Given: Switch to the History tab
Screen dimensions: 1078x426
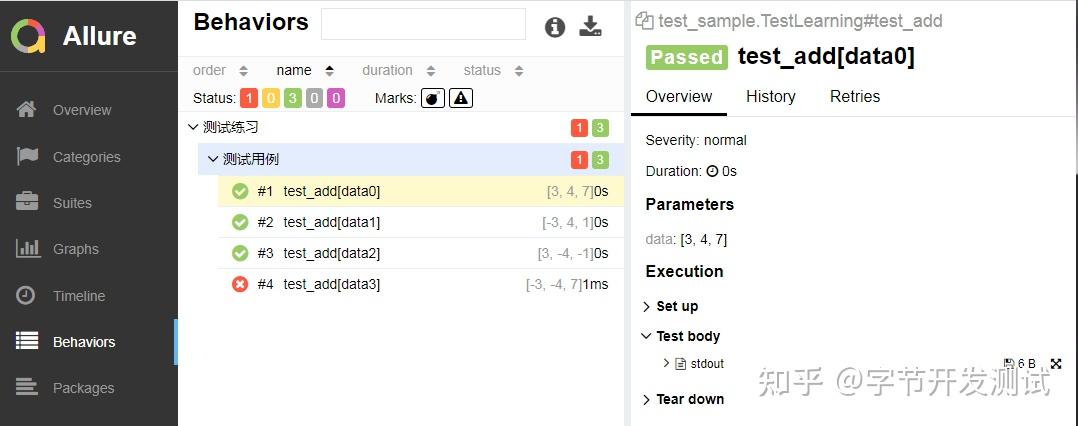Looking at the screenshot, I should pos(770,96).
